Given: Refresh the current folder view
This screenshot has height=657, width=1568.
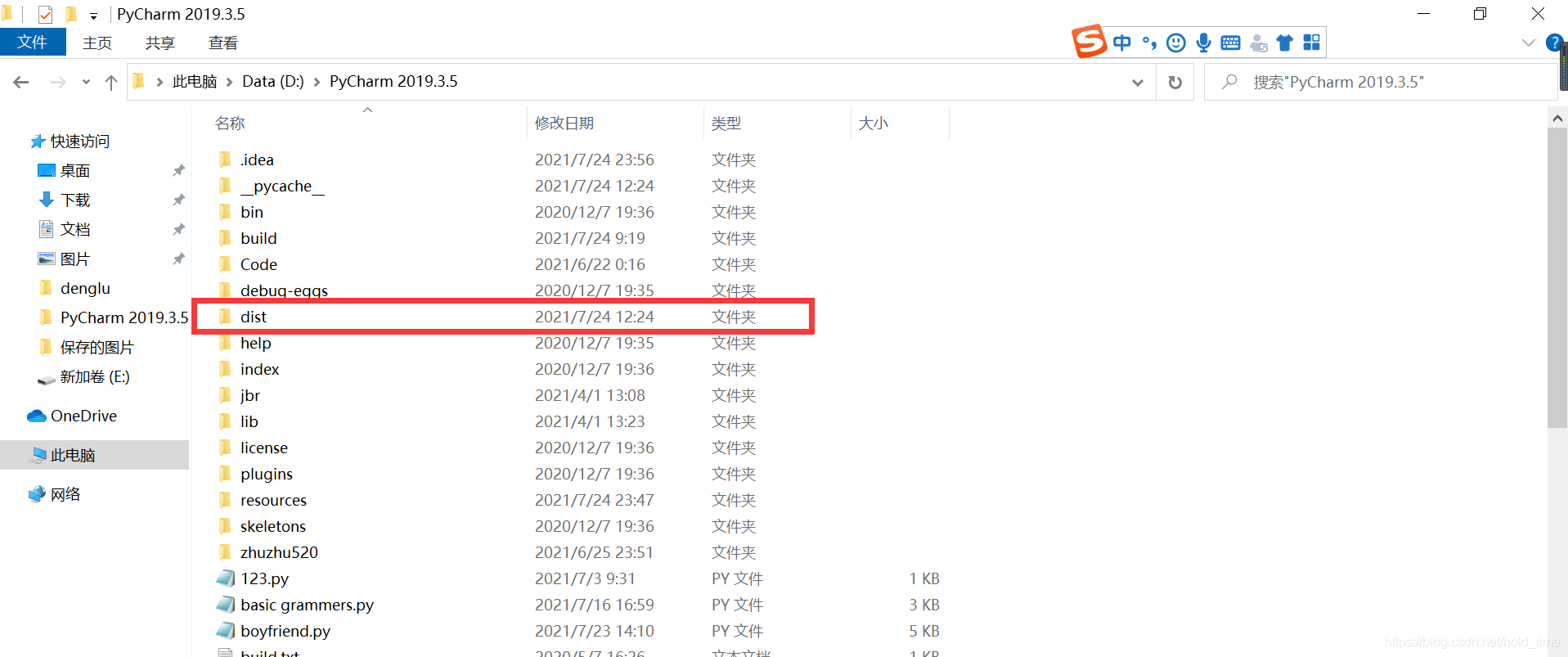Looking at the screenshot, I should (x=1175, y=82).
